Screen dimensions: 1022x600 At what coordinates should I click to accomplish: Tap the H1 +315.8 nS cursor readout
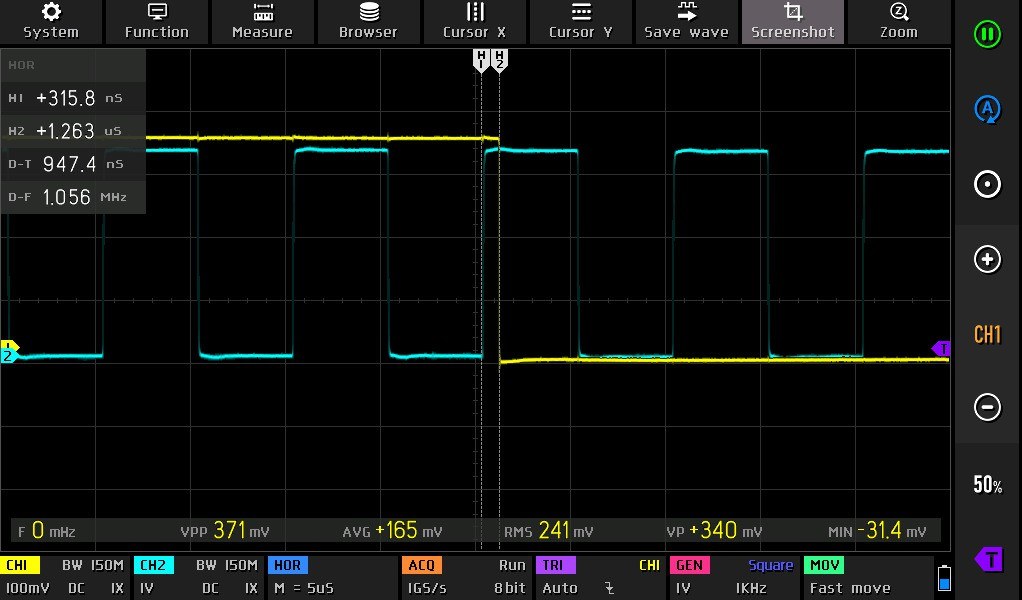point(73,98)
